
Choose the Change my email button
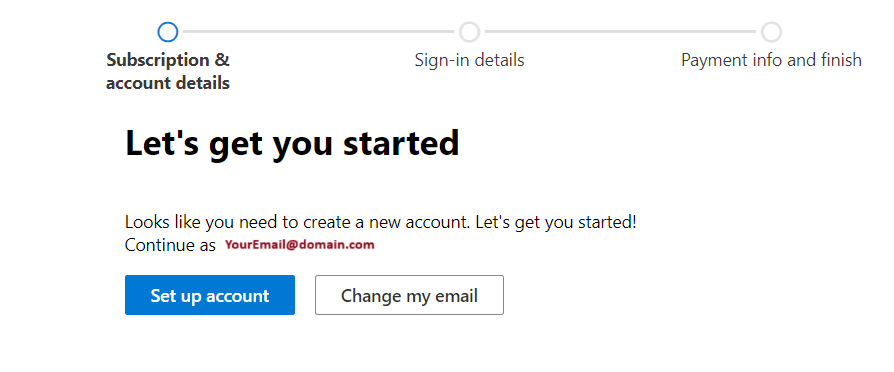click(409, 295)
